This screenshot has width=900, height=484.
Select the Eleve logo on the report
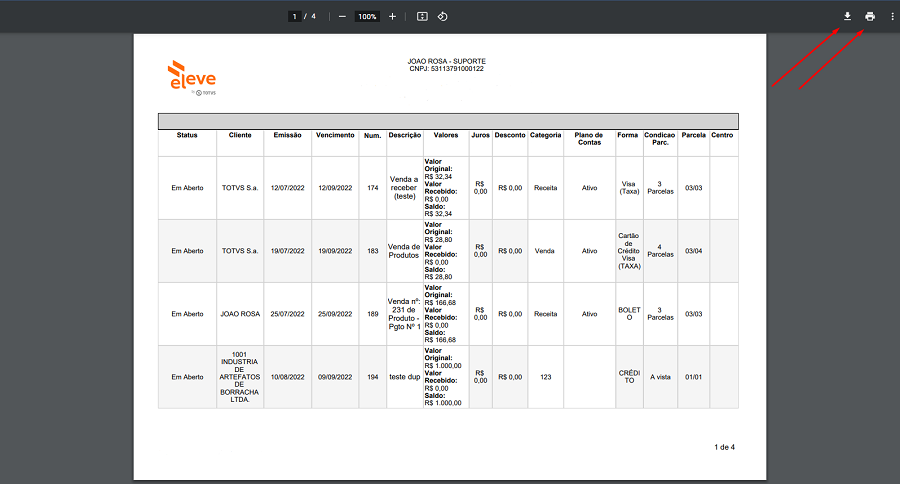pos(192,78)
